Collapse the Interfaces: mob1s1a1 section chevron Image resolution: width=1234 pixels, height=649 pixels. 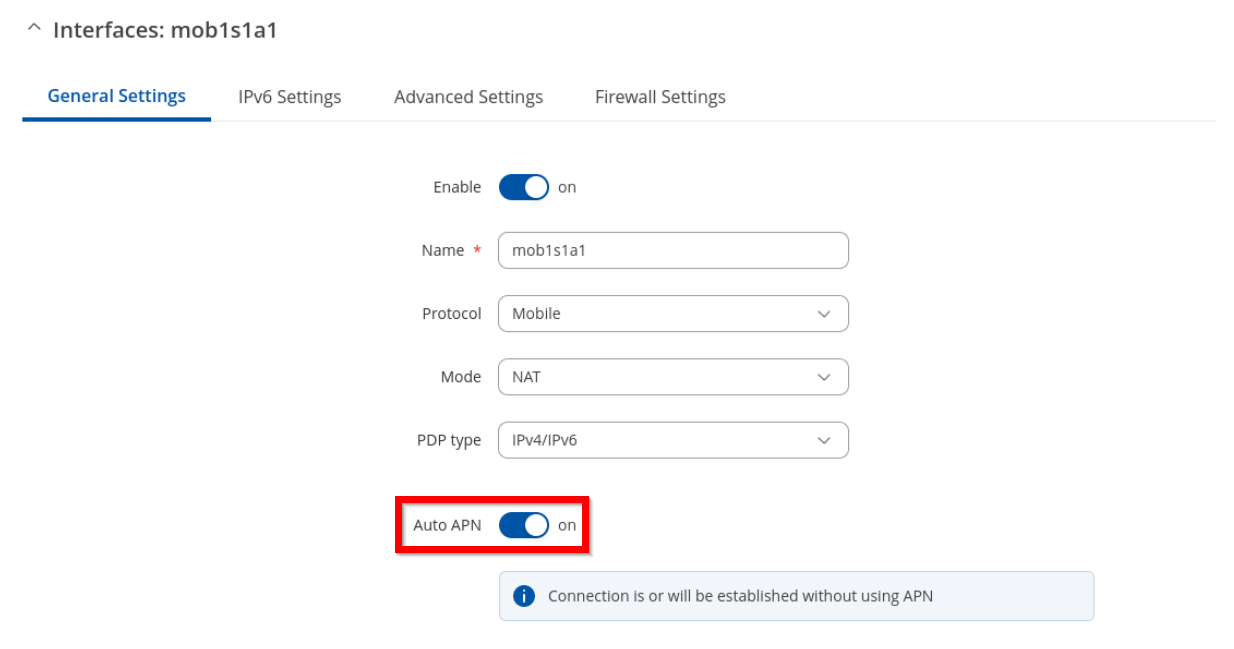point(35,30)
